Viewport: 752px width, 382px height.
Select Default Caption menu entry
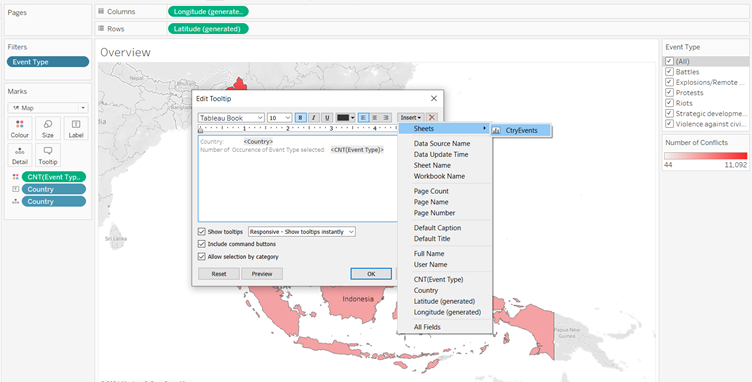click(437, 228)
